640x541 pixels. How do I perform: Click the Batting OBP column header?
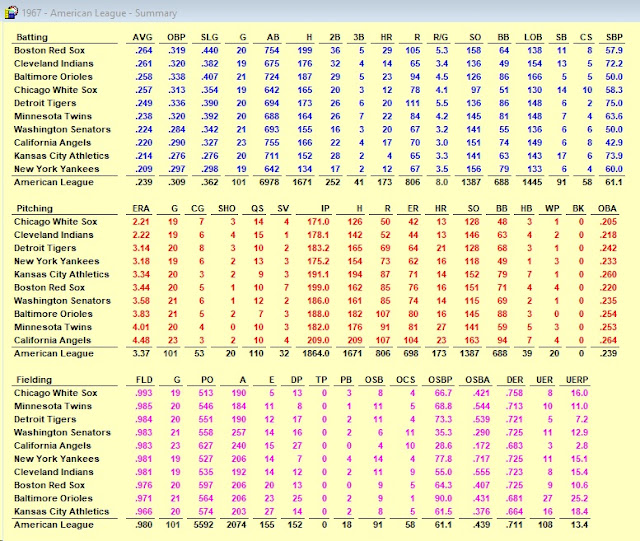(x=176, y=37)
